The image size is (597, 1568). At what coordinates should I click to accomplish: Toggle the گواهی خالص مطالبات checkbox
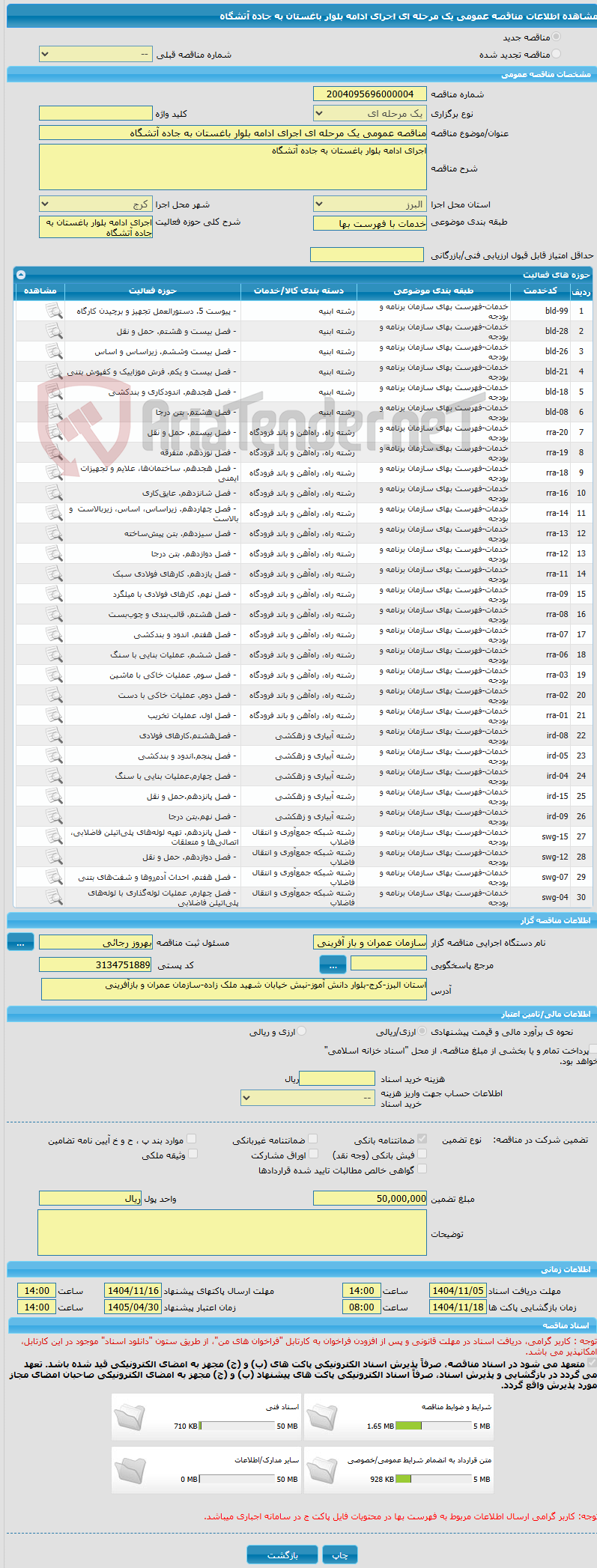422,1169
